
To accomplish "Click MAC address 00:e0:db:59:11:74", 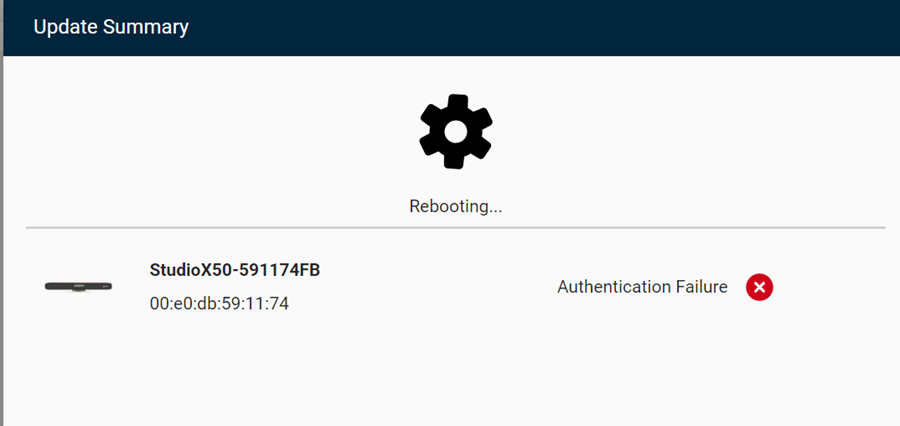I will coord(219,303).
